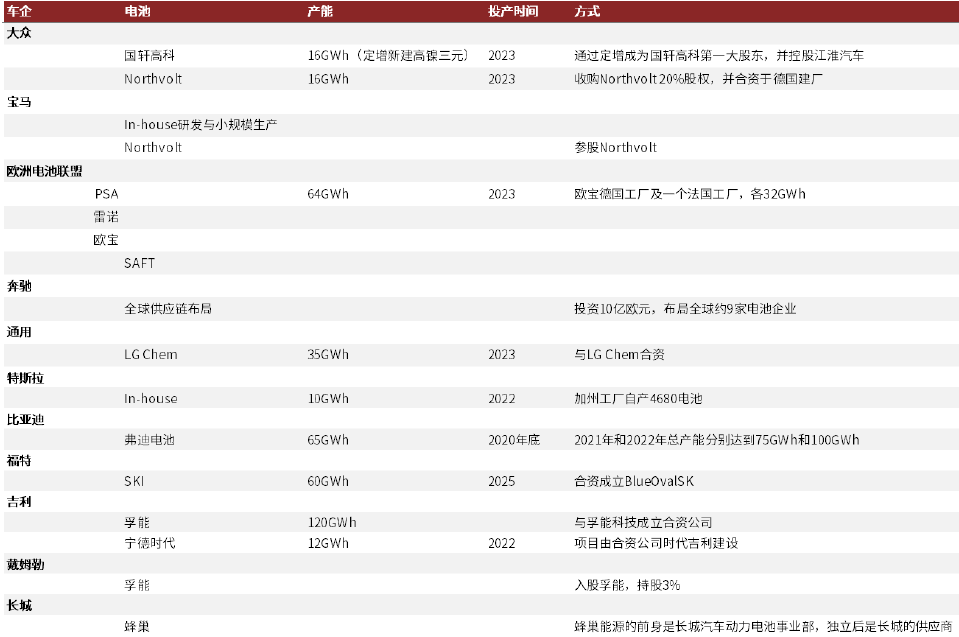Select the 吉利 group row
Screen dimensions: 959x637
(x=481, y=502)
